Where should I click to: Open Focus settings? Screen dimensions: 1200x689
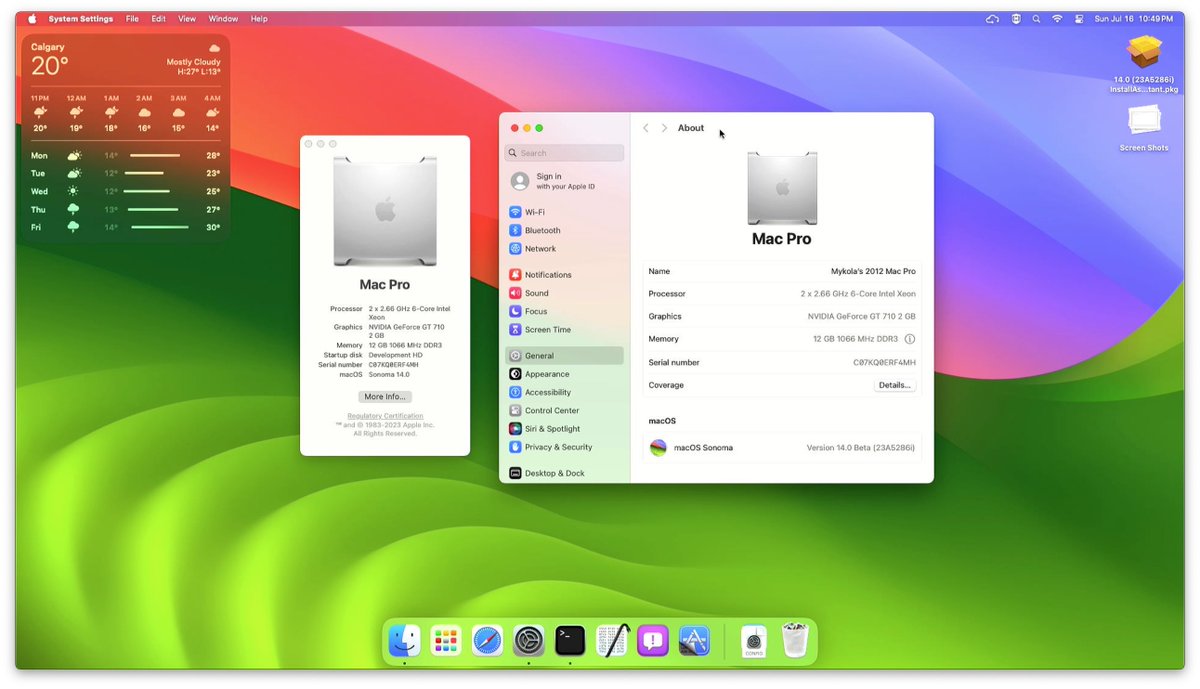564,311
